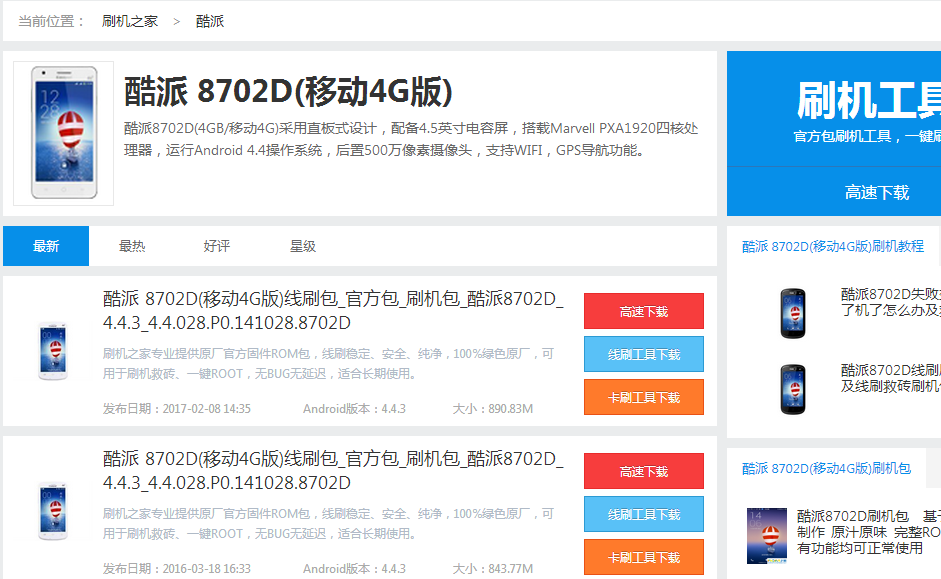Click the 发布日期：2016-03-18 16:33 text

pos(176,568)
